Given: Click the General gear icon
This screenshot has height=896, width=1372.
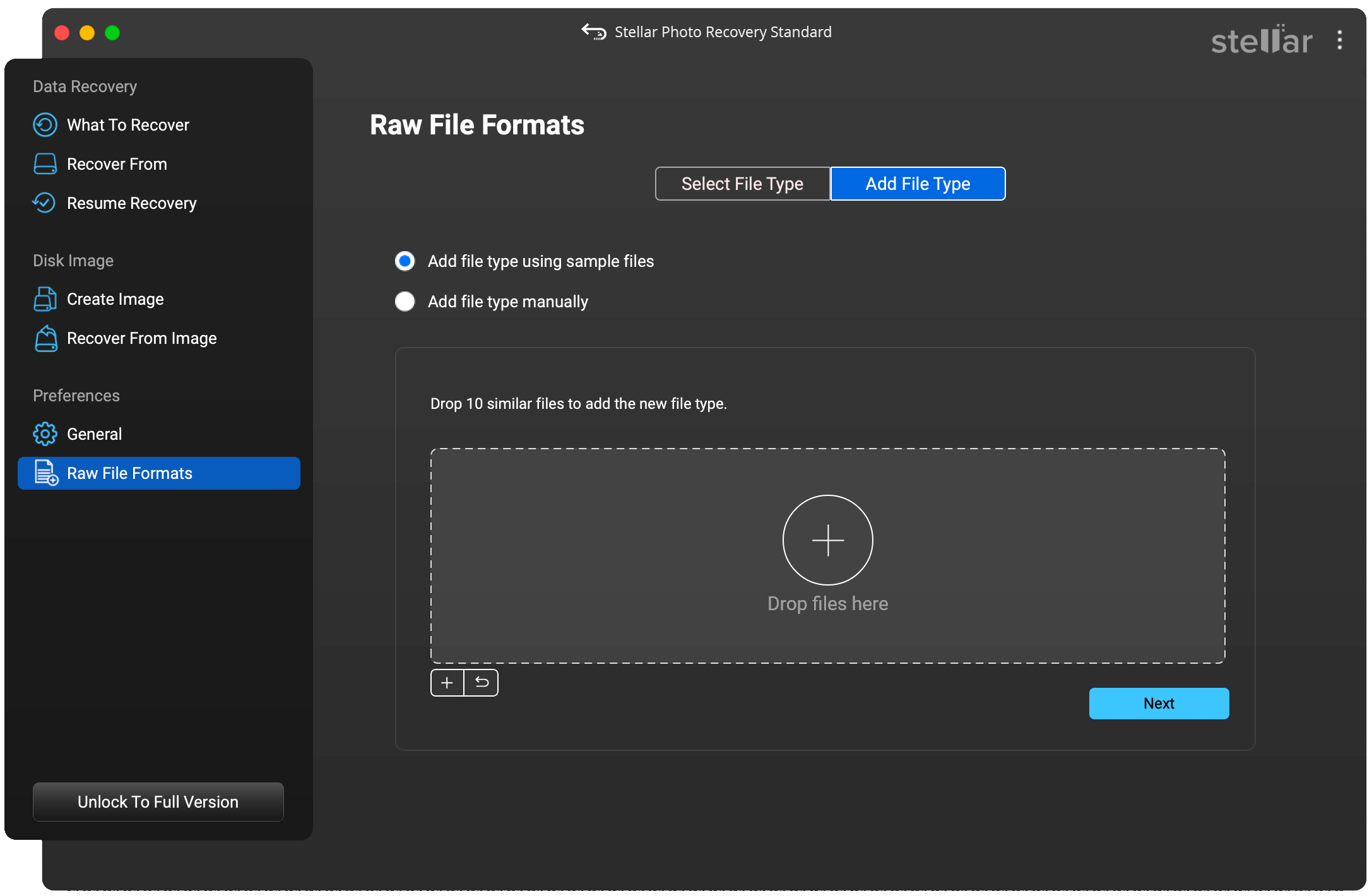Looking at the screenshot, I should (45, 434).
